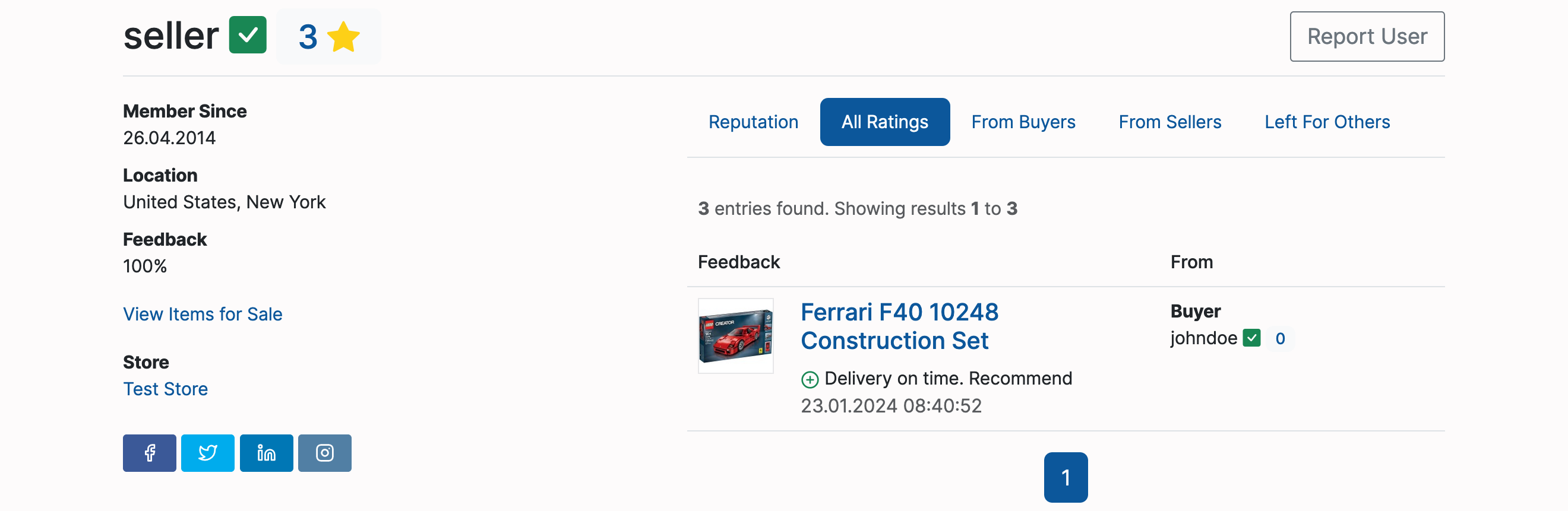Open Ferrari F40 10248 Construction Set listing

click(x=899, y=326)
